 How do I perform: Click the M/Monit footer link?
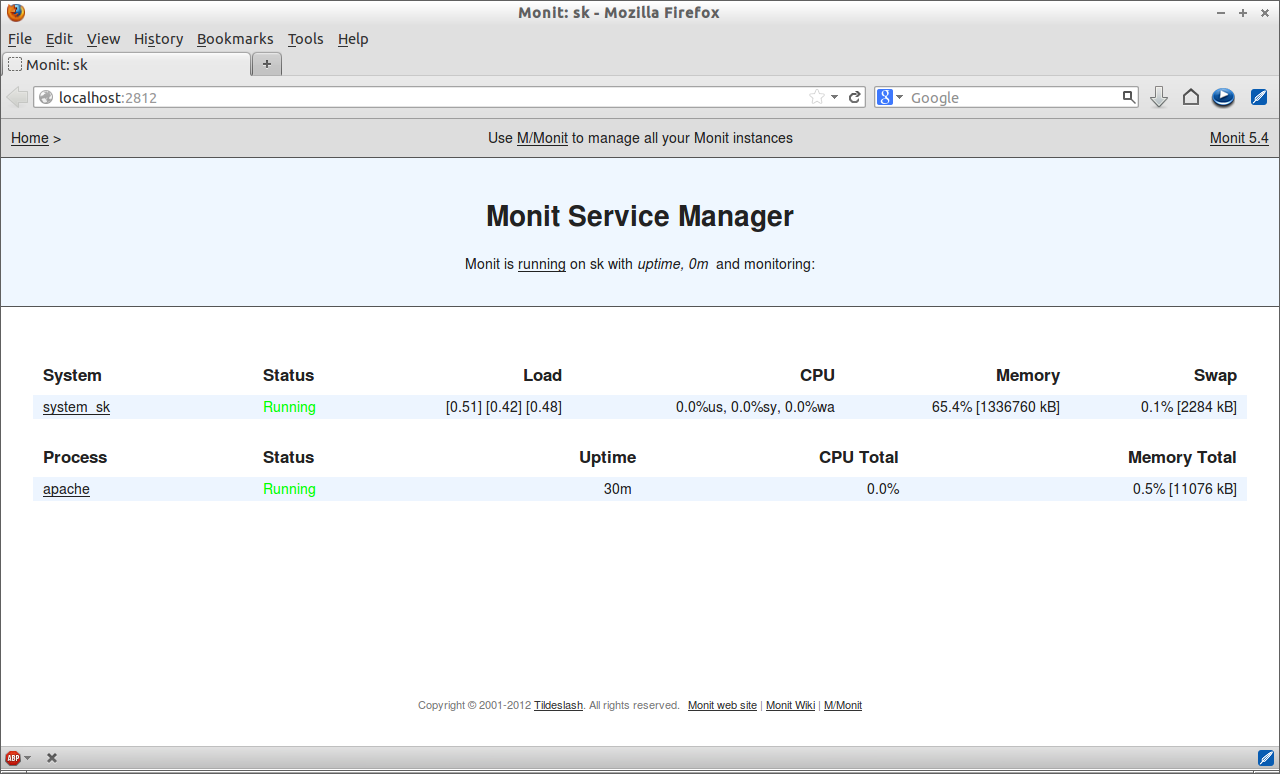(843, 705)
